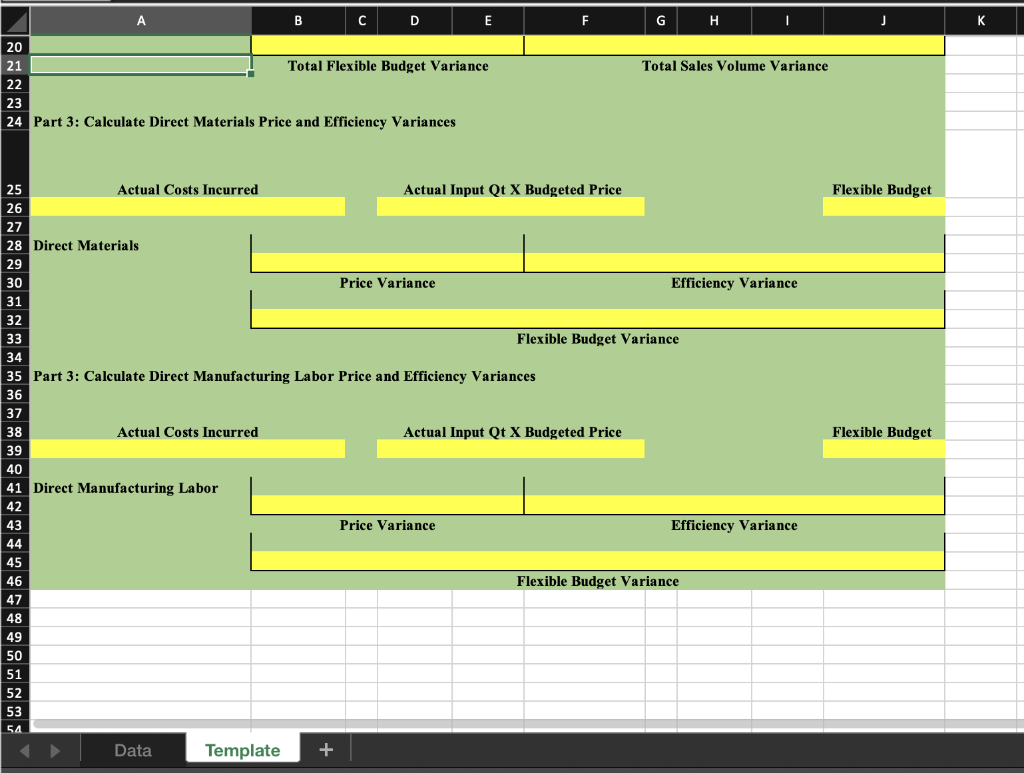Click 'Price Variance' label in row 43
This screenshot has width=1024, height=773.
pyautogui.click(x=387, y=525)
